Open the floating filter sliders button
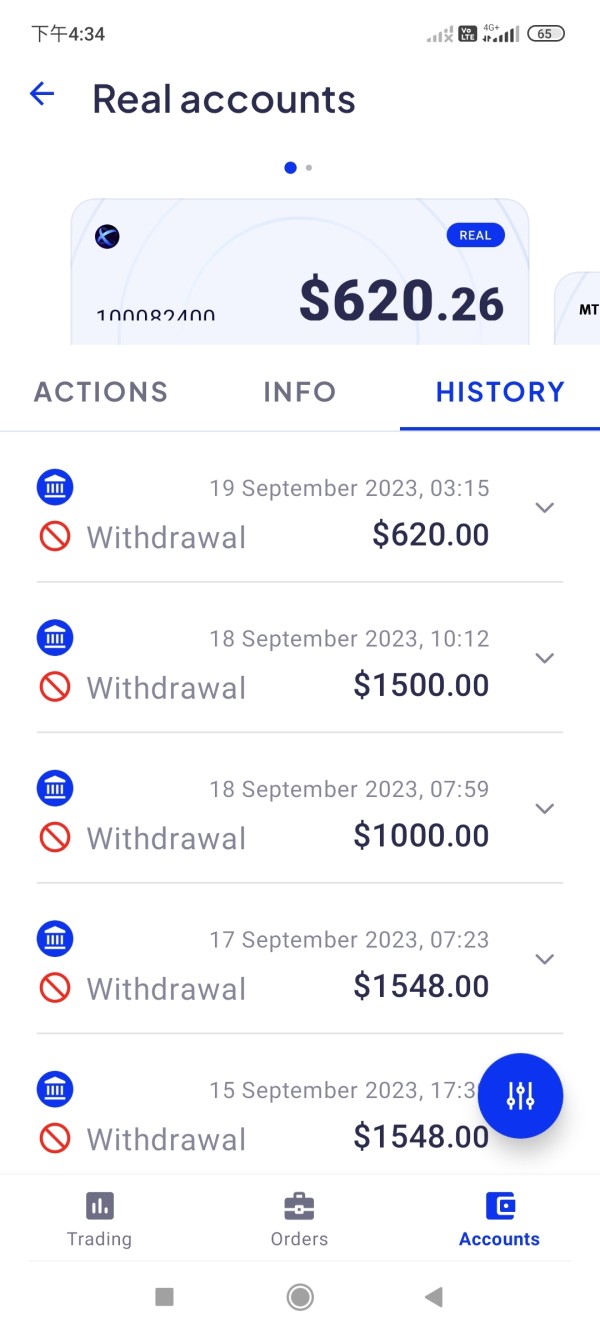Image resolution: width=600 pixels, height=1333 pixels. (520, 1096)
